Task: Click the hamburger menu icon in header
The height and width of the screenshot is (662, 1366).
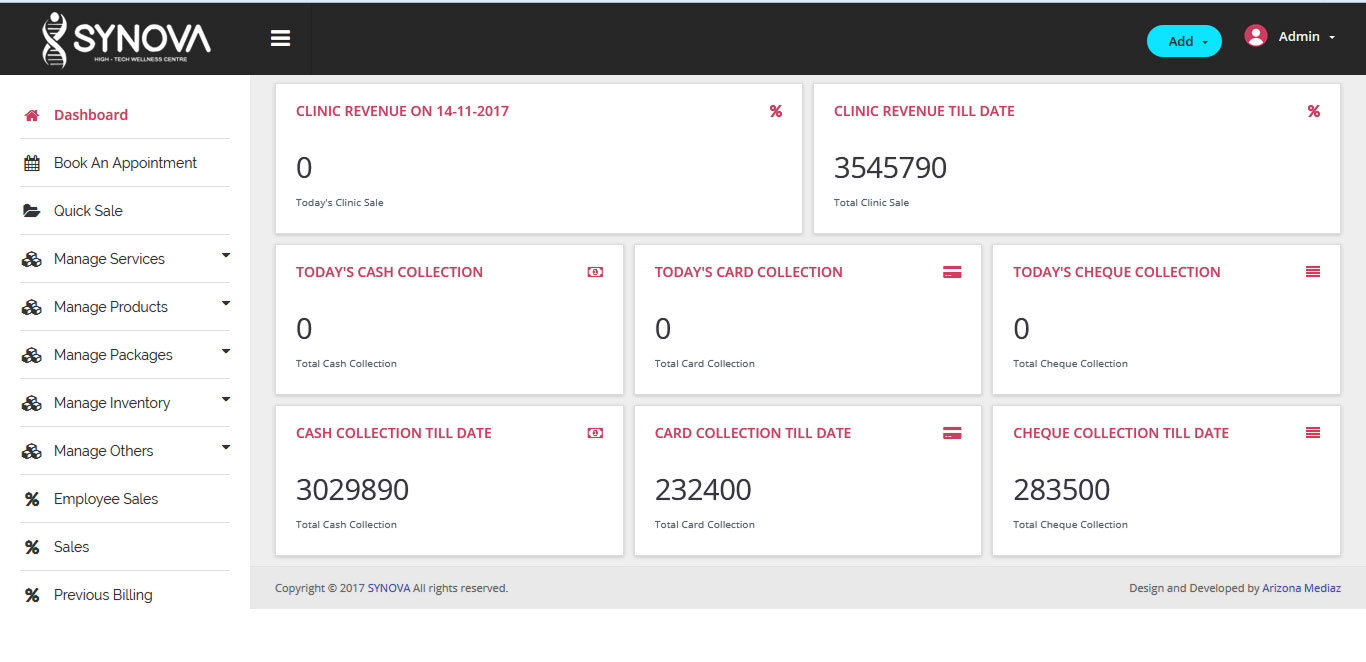Action: coord(280,38)
